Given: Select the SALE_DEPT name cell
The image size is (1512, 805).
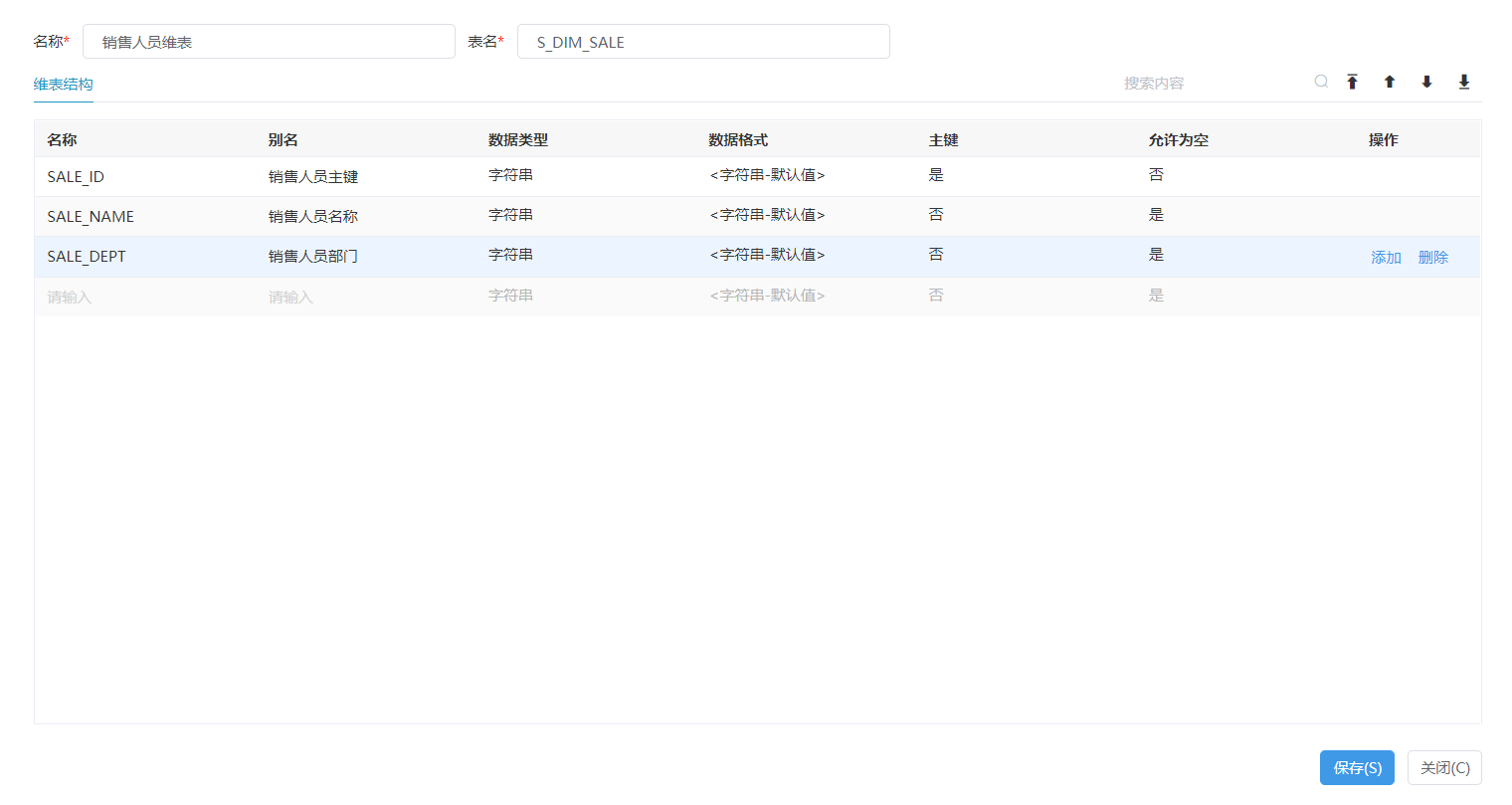Looking at the screenshot, I should pos(87,257).
